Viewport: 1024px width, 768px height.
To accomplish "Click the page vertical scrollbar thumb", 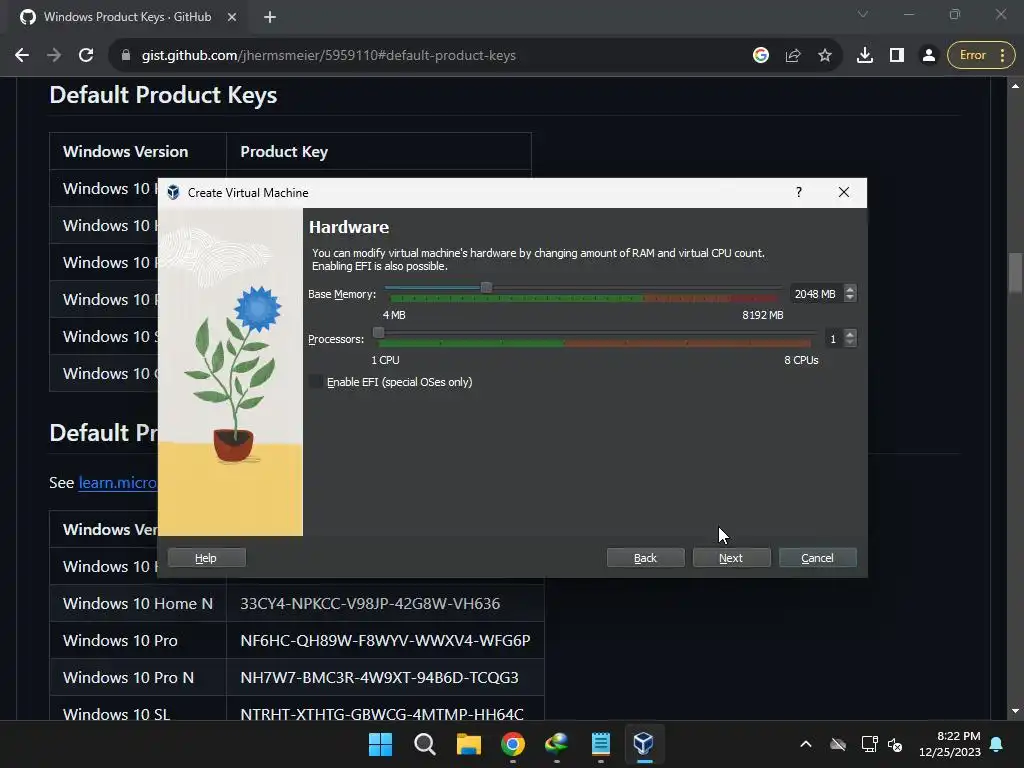I will point(1015,273).
